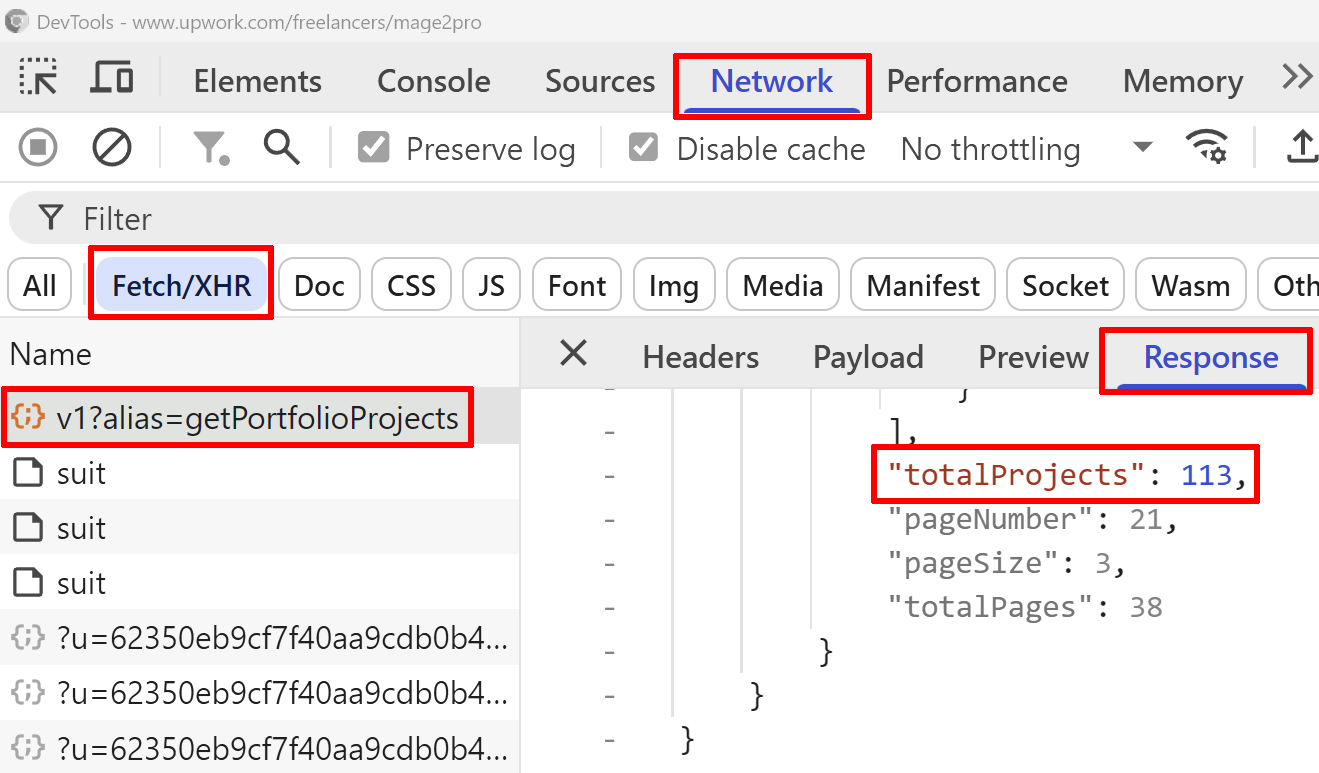Toggle the device toolbar icon
1319x773 pixels.
click(111, 79)
